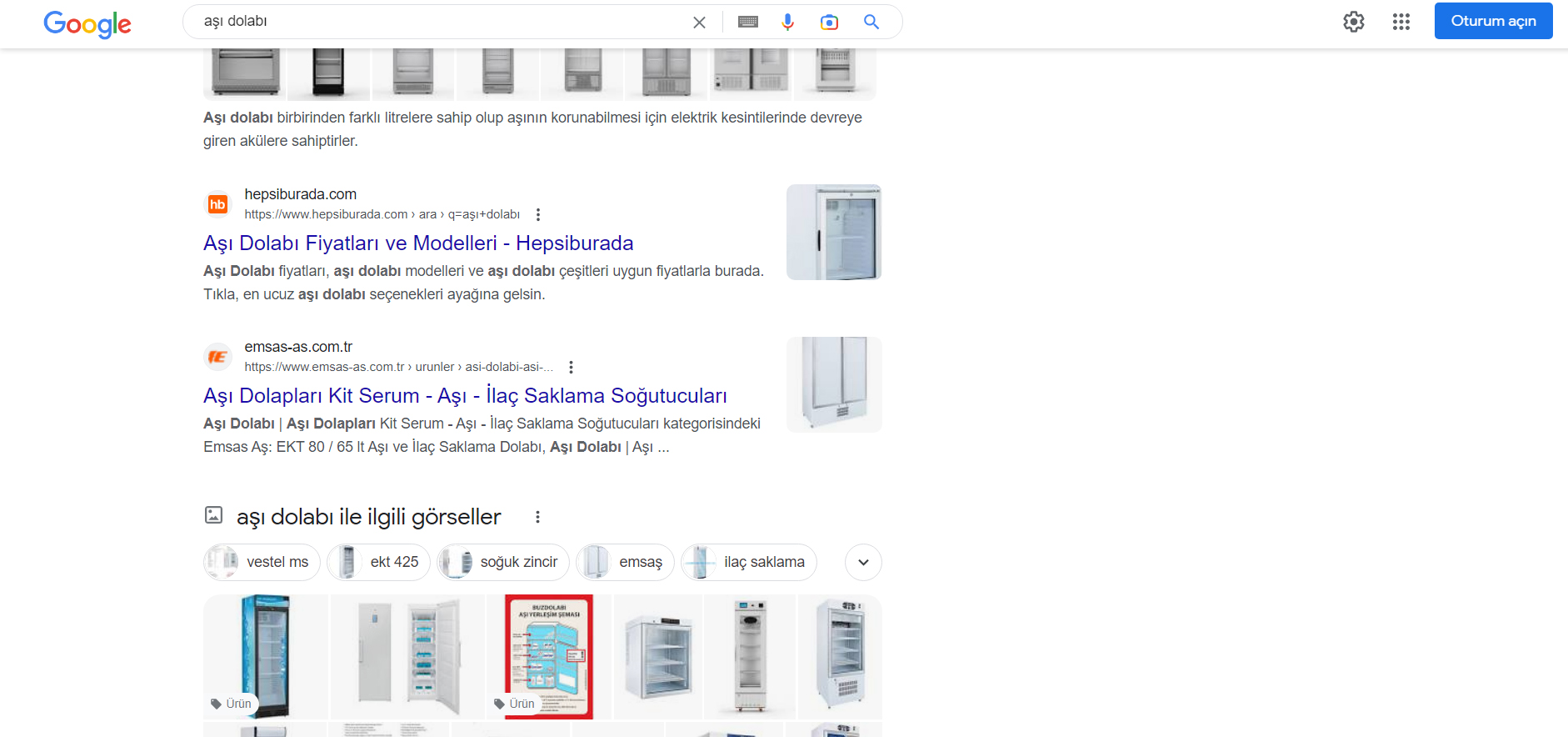Click the emsas URL breadcrumb
The height and width of the screenshot is (737, 1568).
(399, 367)
